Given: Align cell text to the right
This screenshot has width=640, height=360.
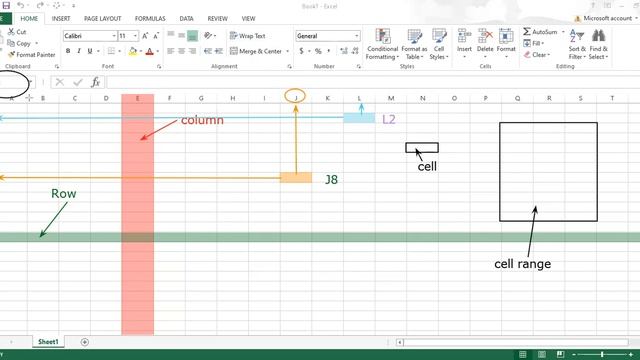Looking at the screenshot, I should (x=192, y=51).
